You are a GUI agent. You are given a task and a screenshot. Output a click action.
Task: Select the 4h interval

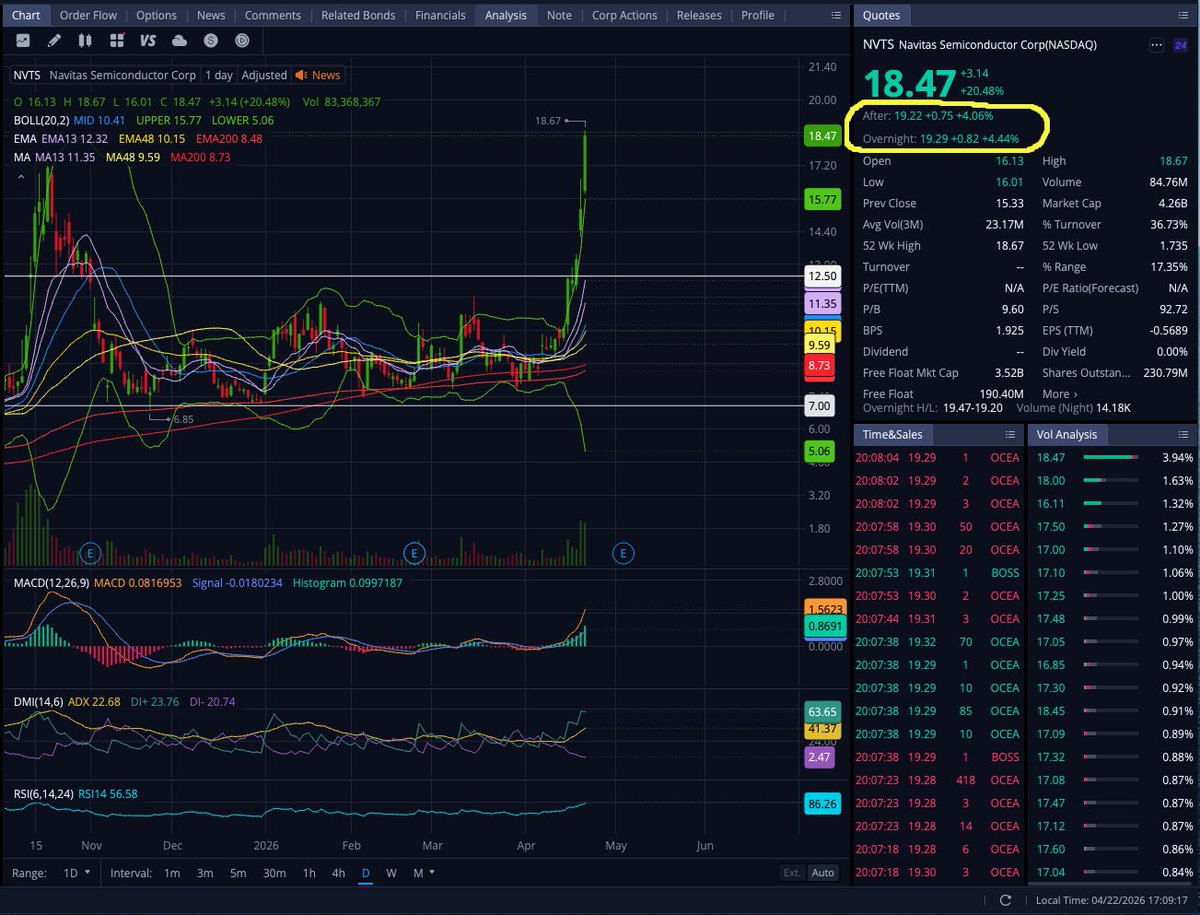339,873
